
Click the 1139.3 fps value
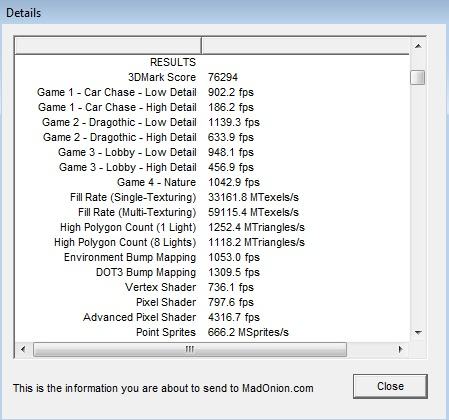(234, 122)
